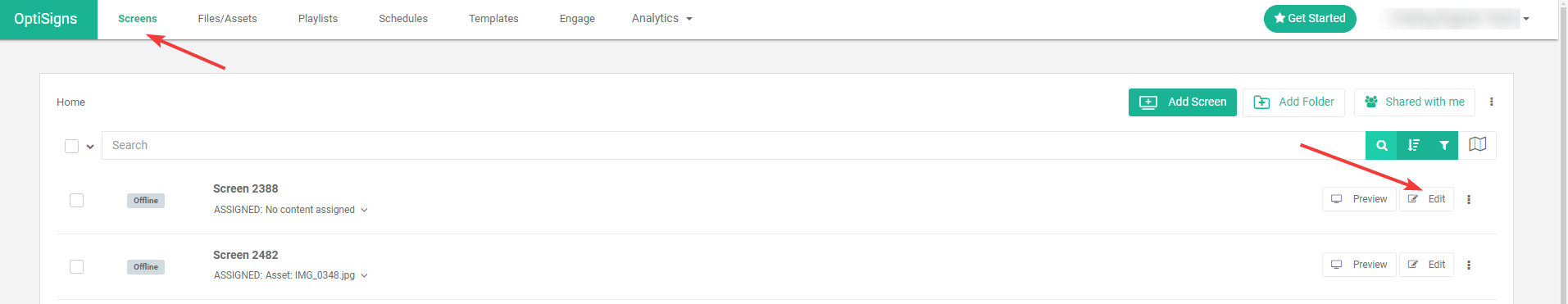Toggle the select-all checkbox
This screenshot has width=1568, height=304.
click(71, 146)
